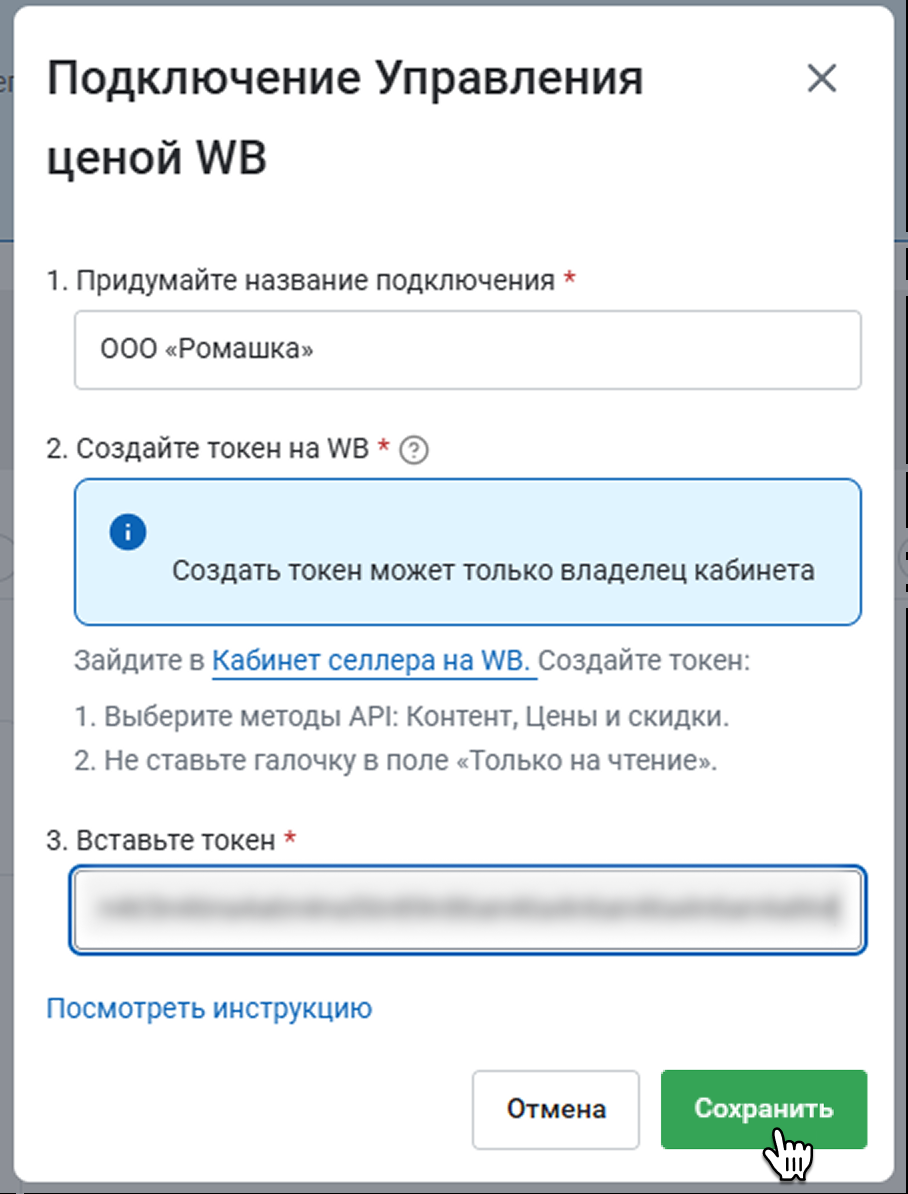Save connection with the "Сохранить" button

point(763,1109)
